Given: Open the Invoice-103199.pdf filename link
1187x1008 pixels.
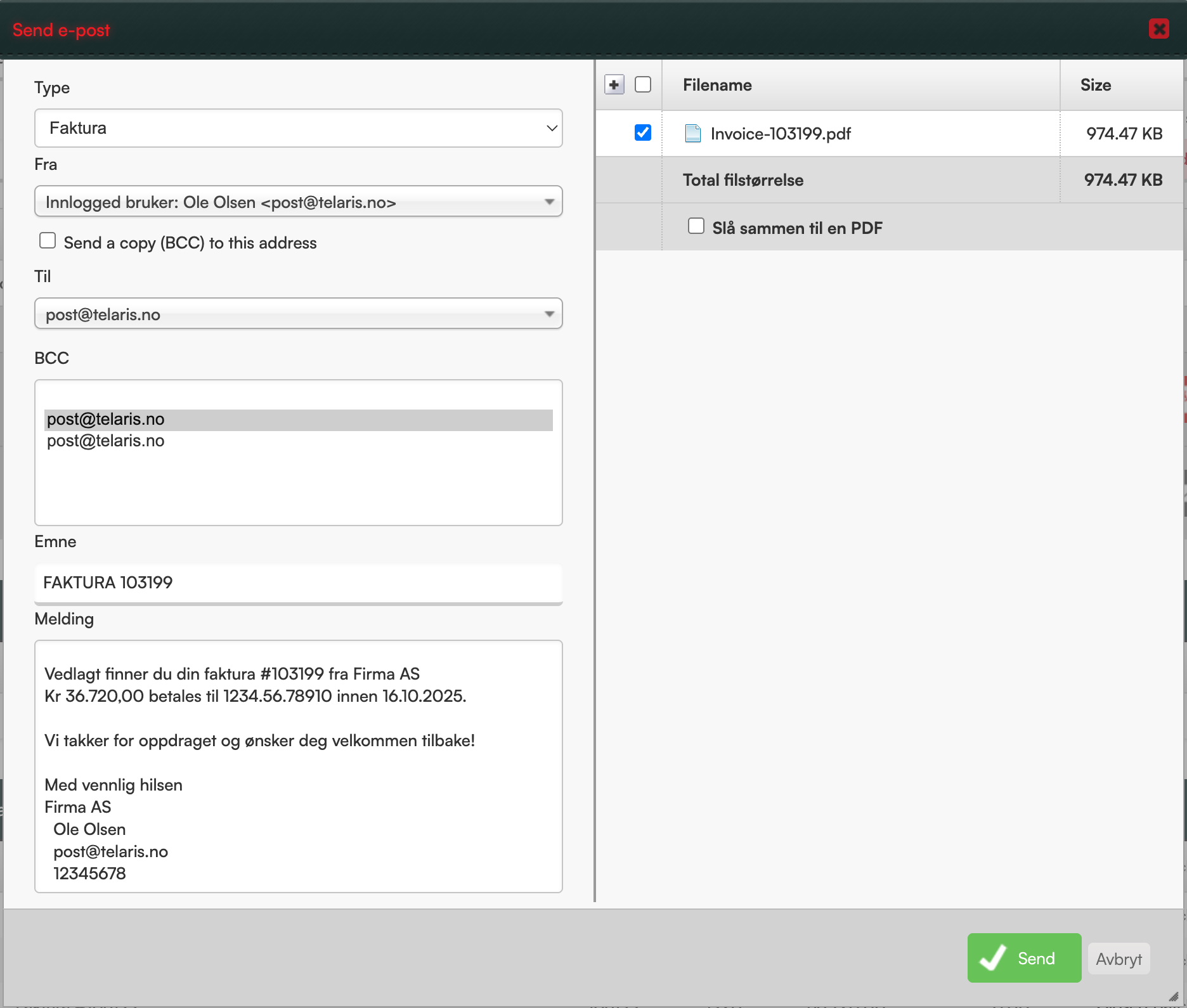Looking at the screenshot, I should pos(781,134).
